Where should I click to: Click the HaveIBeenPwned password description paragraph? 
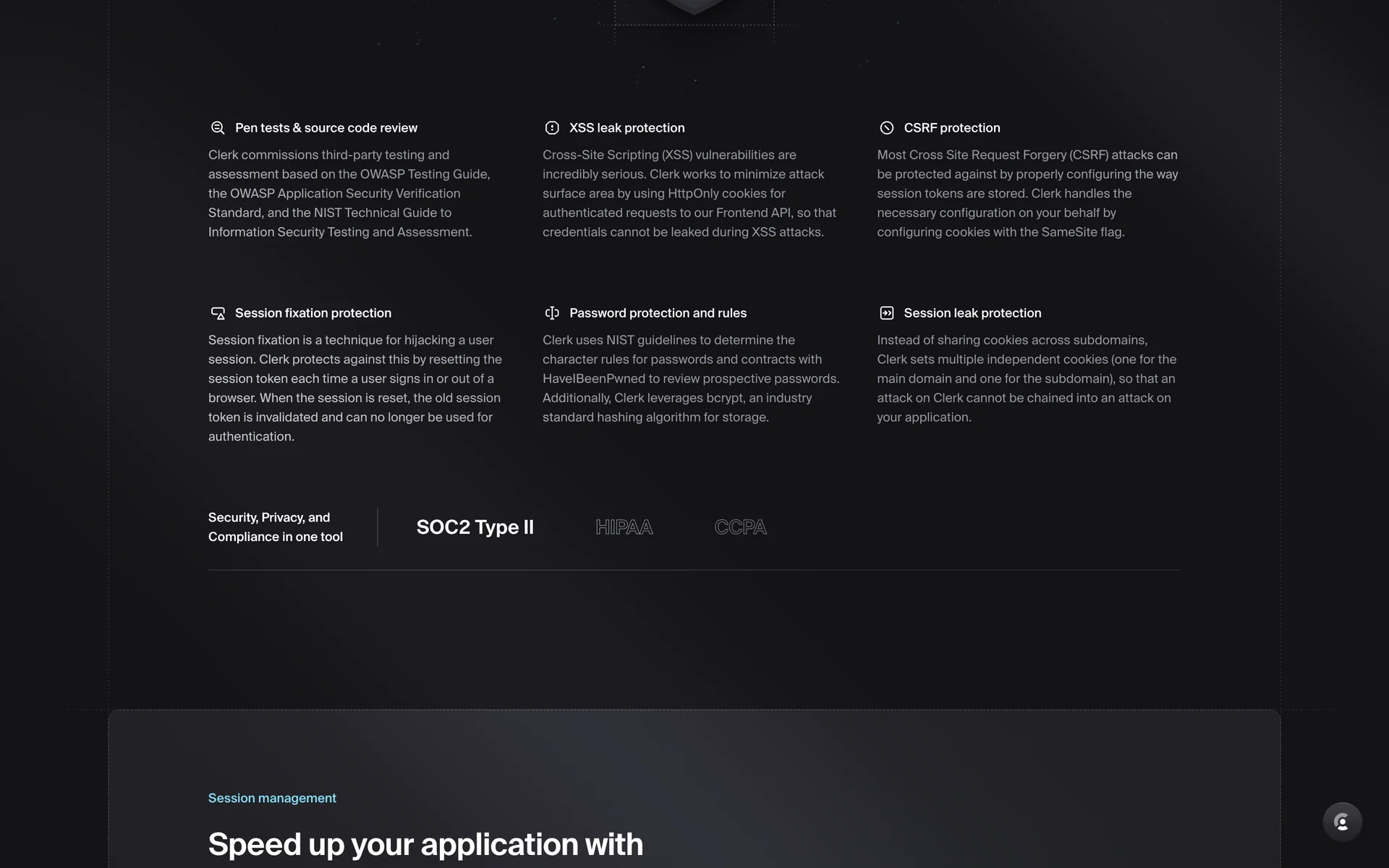click(x=691, y=378)
